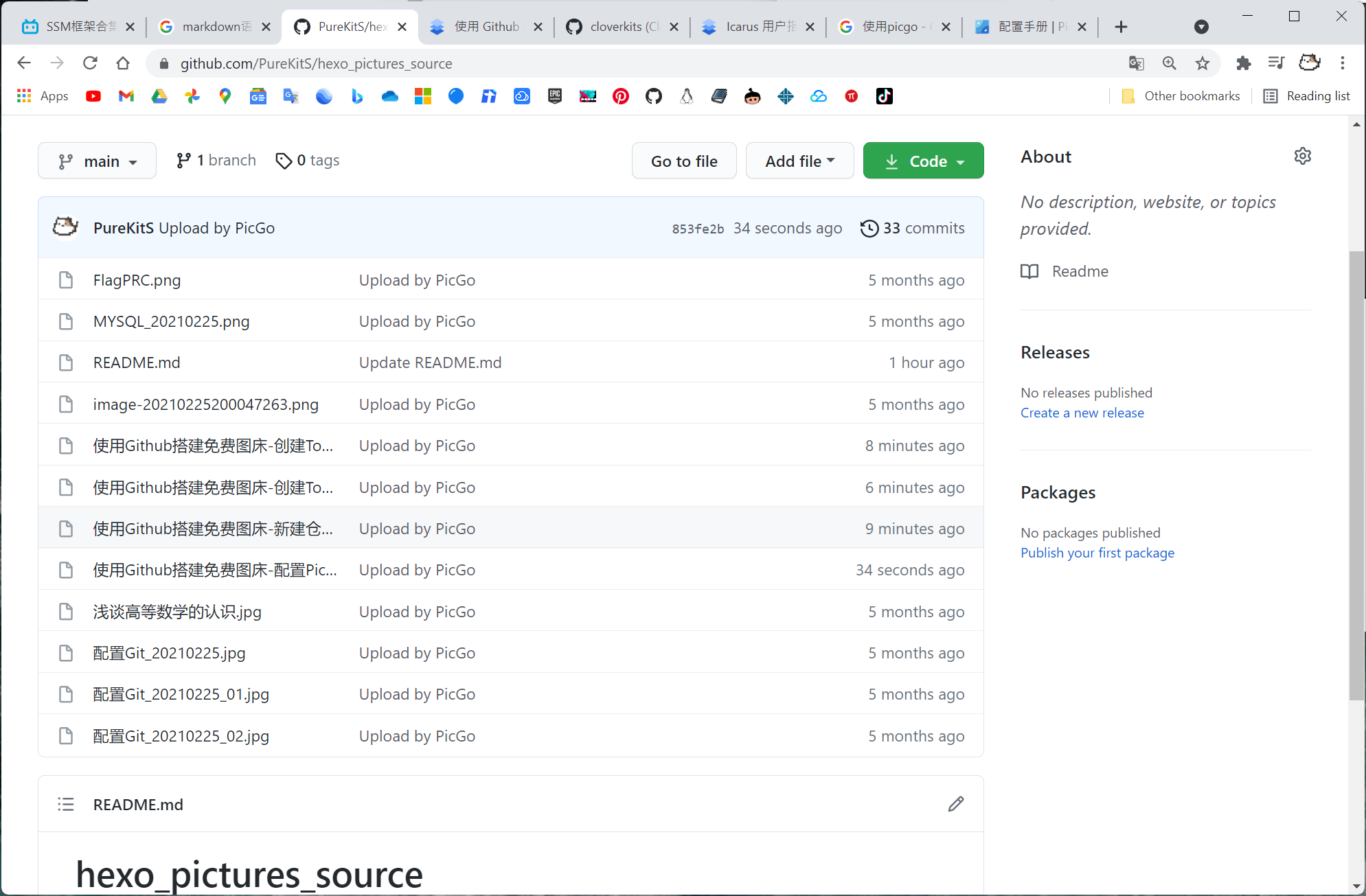Viewport: 1366px width, 896px height.
Task: Open README table of contents icon
Action: pyautogui.click(x=66, y=804)
